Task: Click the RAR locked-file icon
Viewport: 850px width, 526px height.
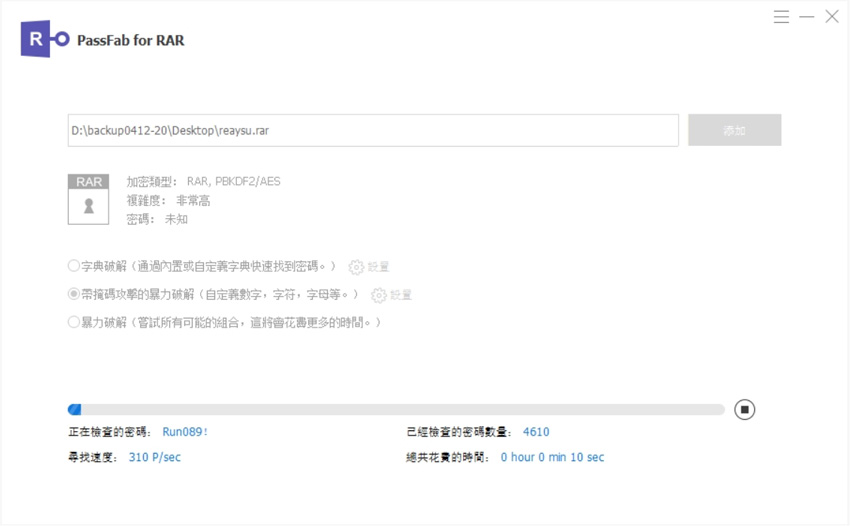Action: click(x=89, y=199)
